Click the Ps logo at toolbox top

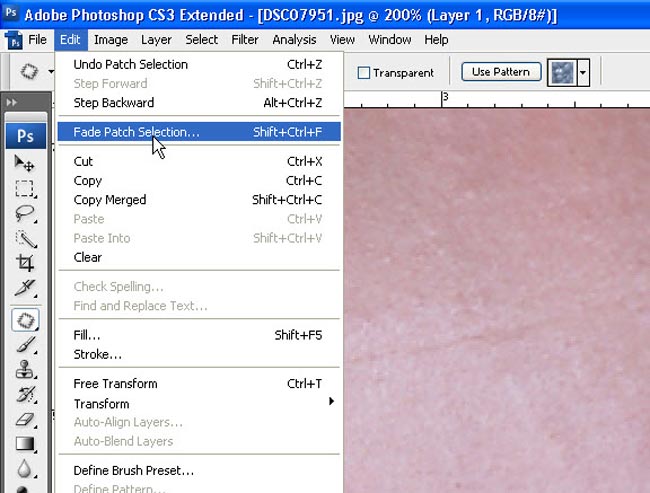point(26,136)
